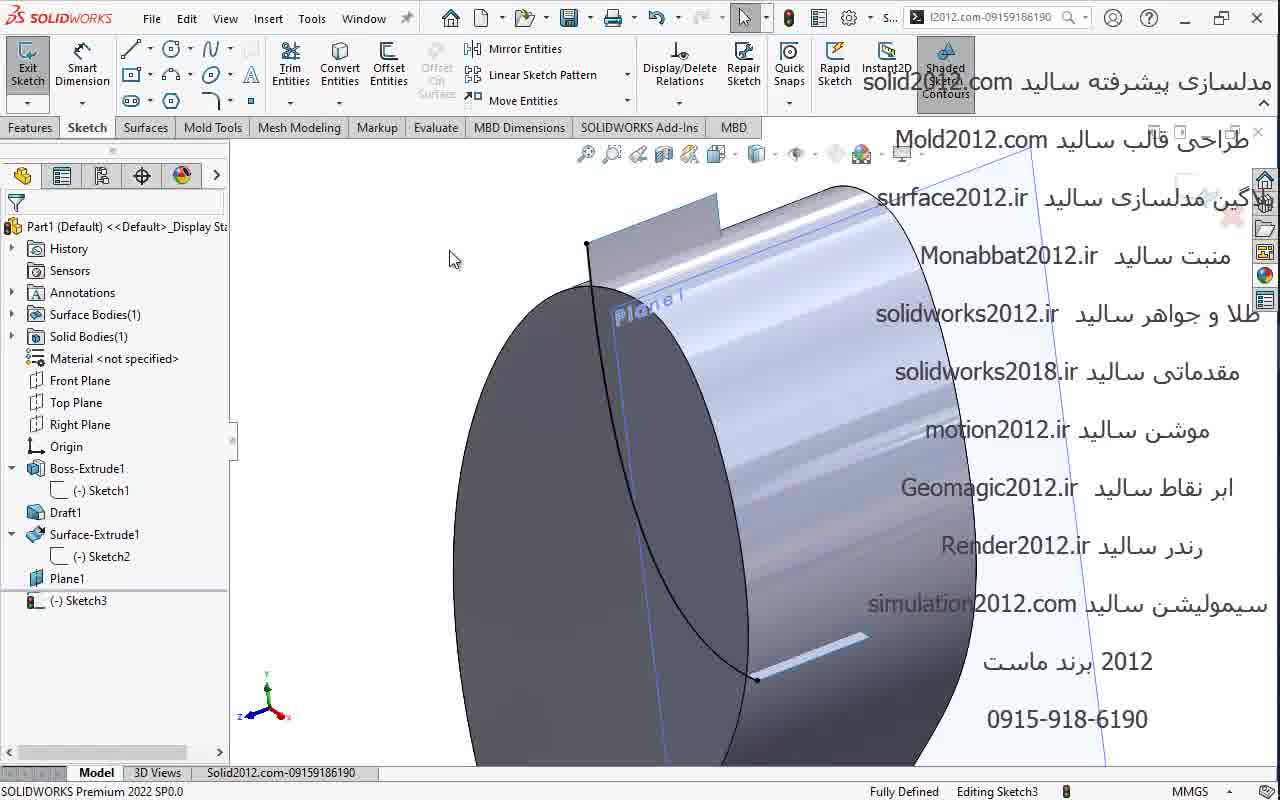
Task: Open the ConfigurationManager panel tab
Action: tap(102, 176)
